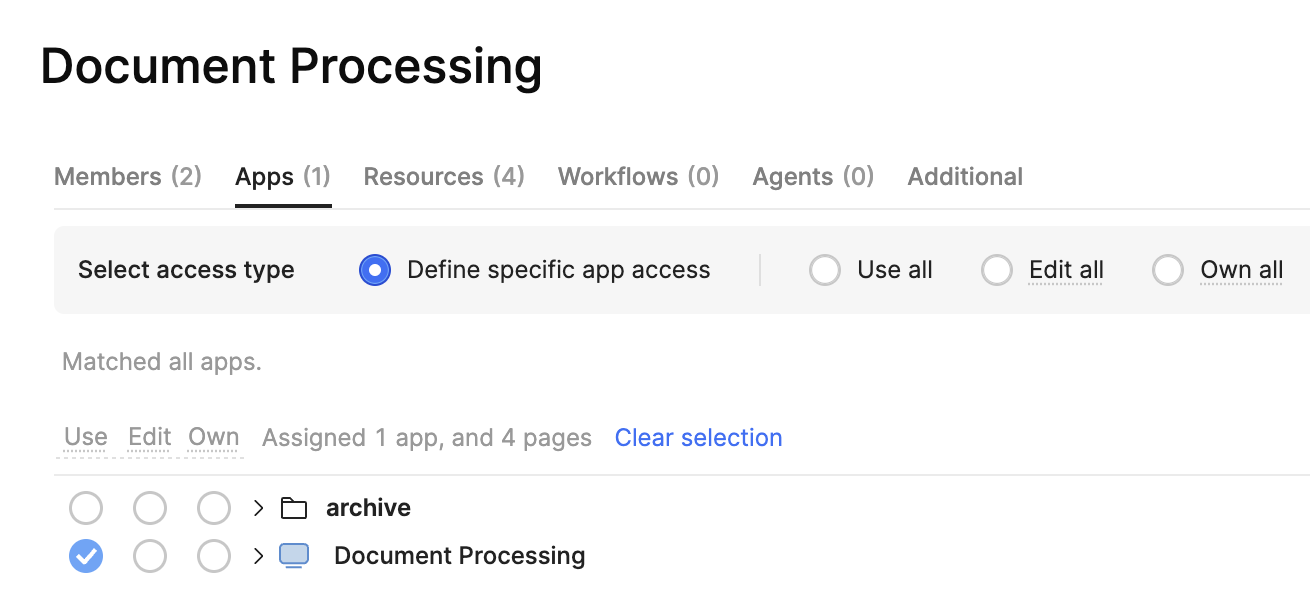Enable Own access for Document Processing app
The height and width of the screenshot is (602, 1310).
click(214, 556)
